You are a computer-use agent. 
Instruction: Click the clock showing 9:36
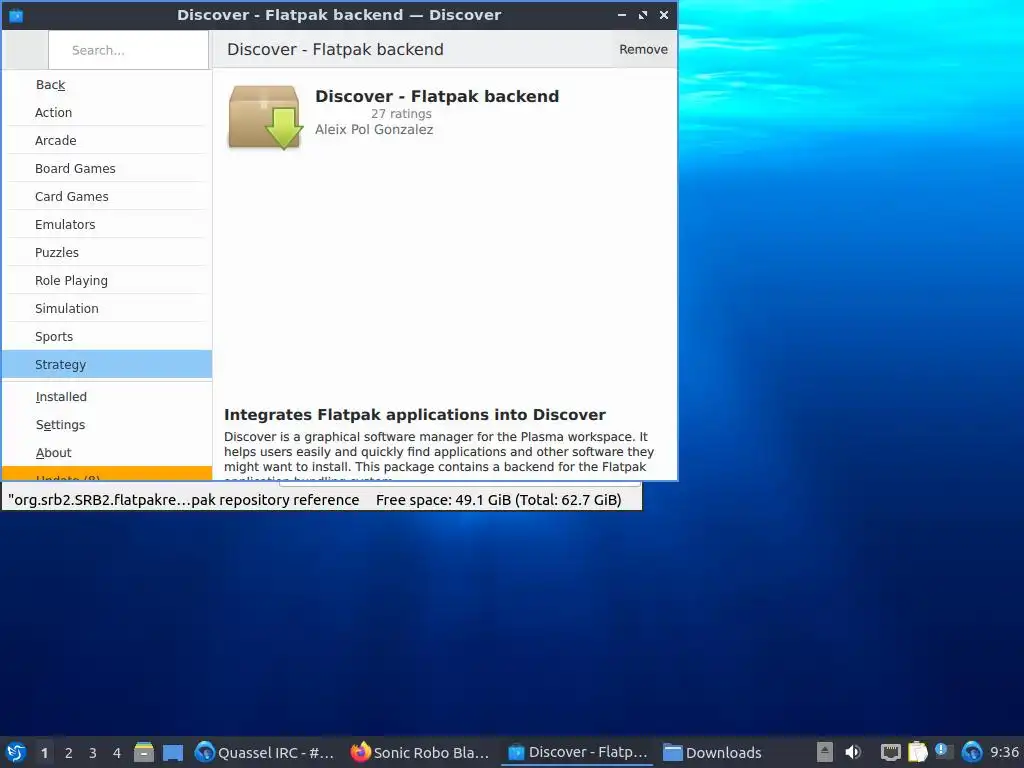1004,752
